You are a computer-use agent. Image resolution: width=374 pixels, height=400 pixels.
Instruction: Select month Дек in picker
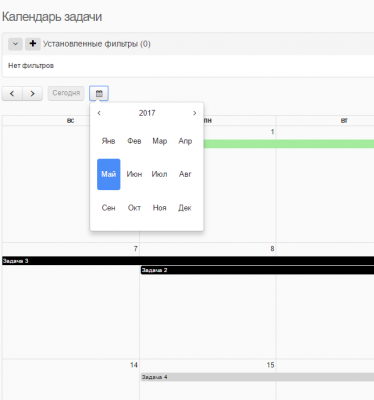pyautogui.click(x=185, y=208)
